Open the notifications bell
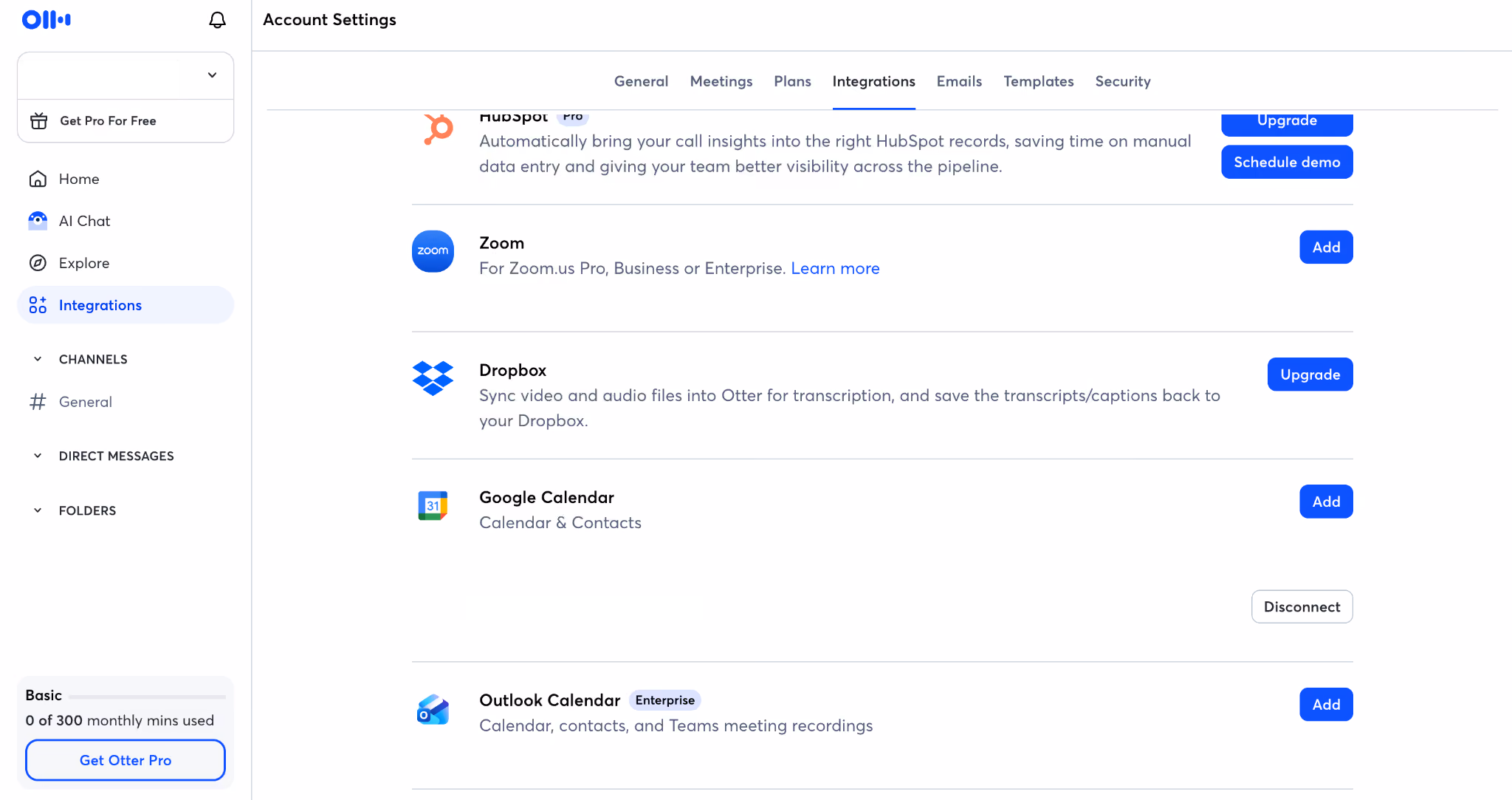This screenshot has height=800, width=1512. pos(217,20)
